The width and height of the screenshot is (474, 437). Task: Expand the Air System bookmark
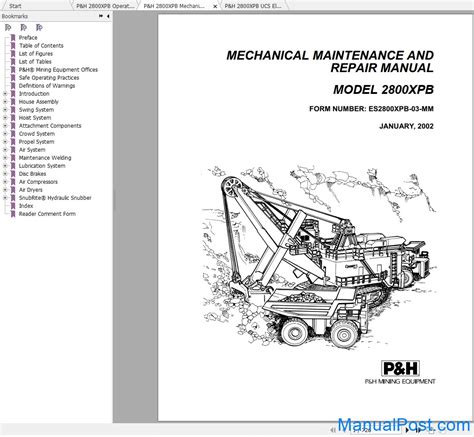click(x=5, y=150)
